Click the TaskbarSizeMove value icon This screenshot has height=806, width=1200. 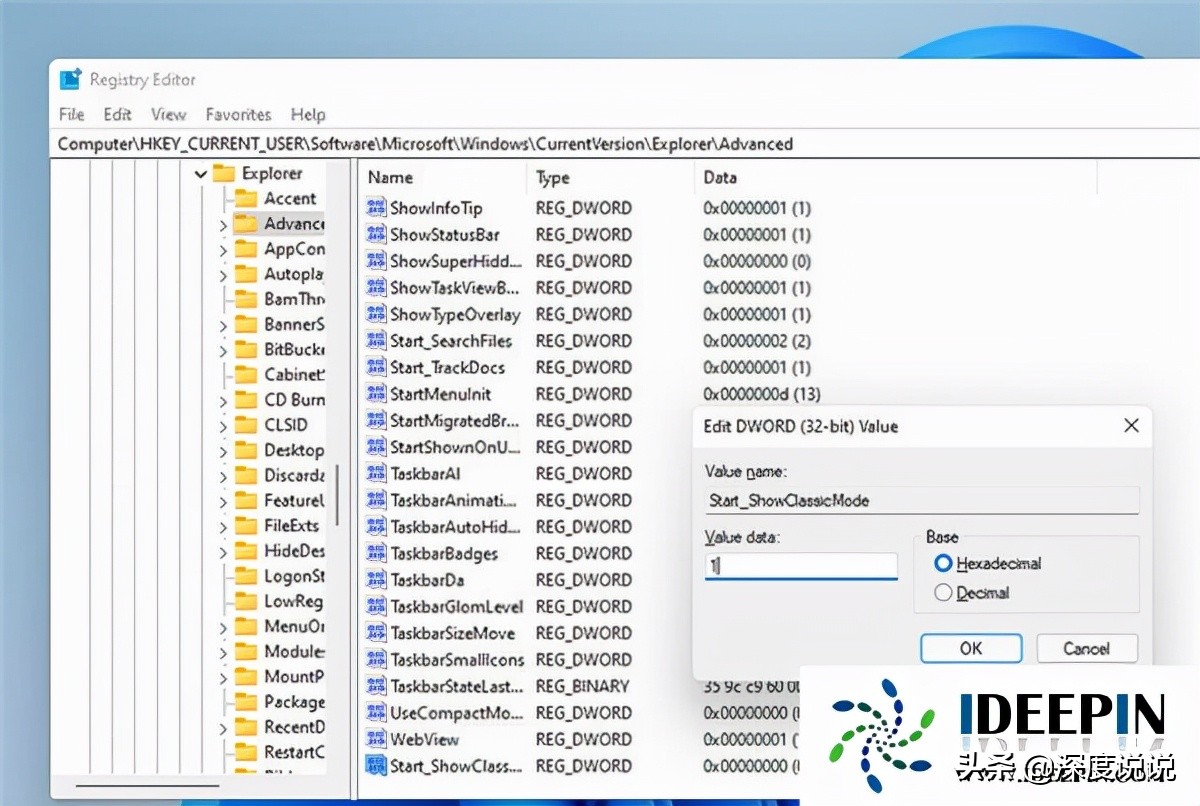(x=376, y=633)
